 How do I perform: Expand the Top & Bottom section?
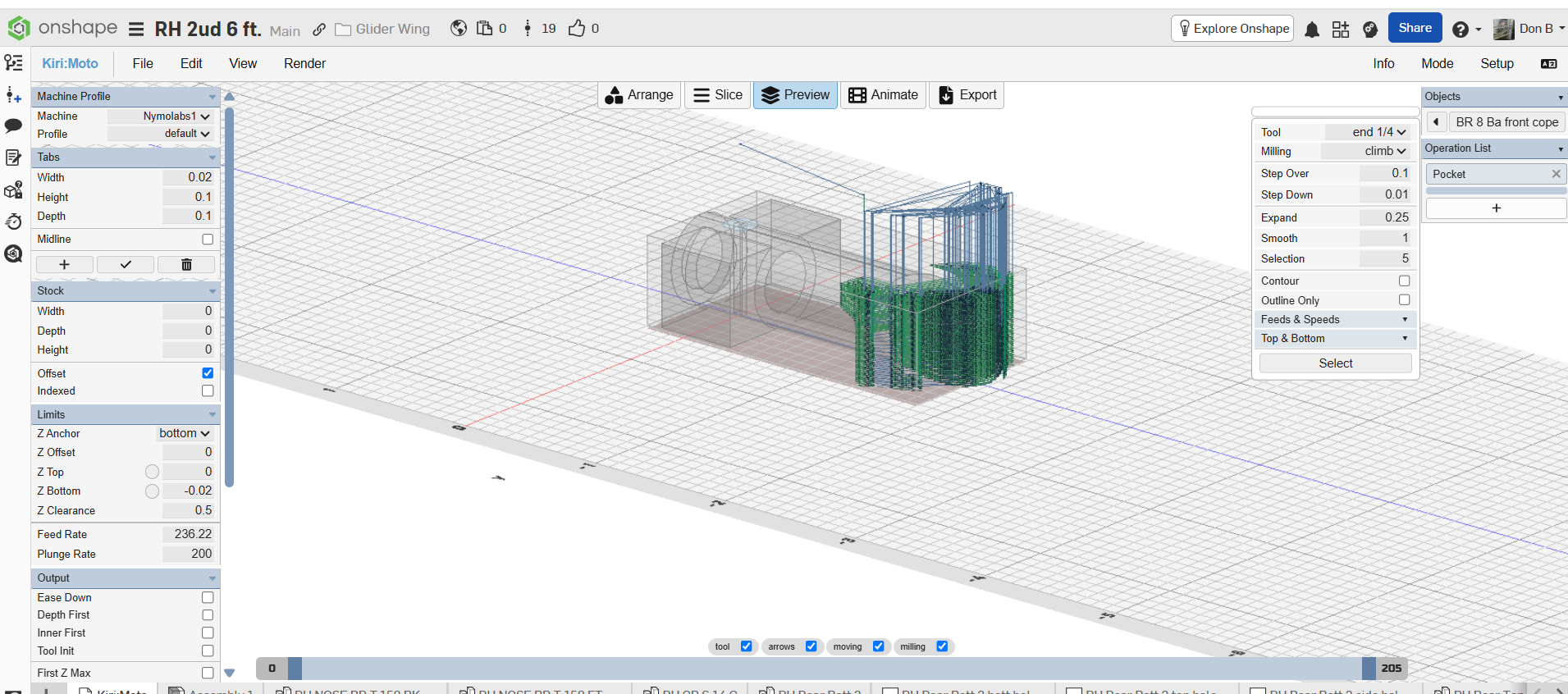pyautogui.click(x=1335, y=338)
